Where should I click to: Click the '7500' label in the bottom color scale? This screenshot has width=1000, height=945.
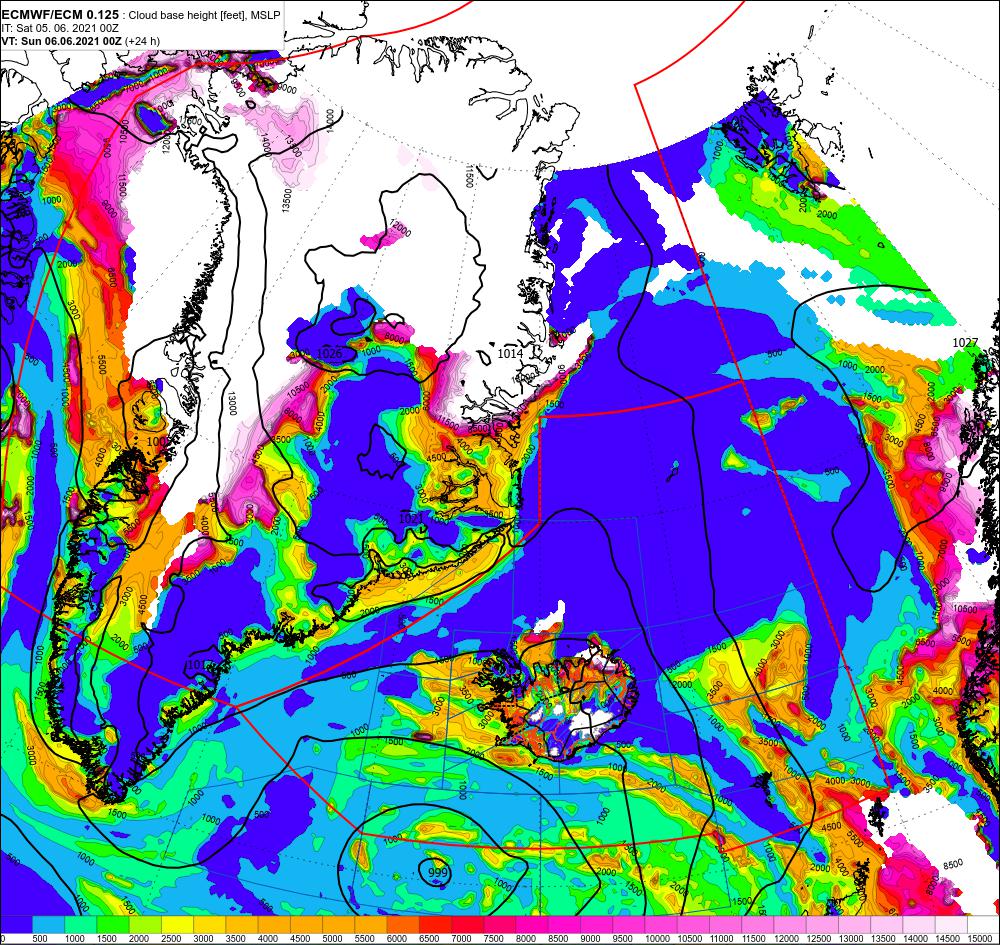pyautogui.click(x=494, y=938)
